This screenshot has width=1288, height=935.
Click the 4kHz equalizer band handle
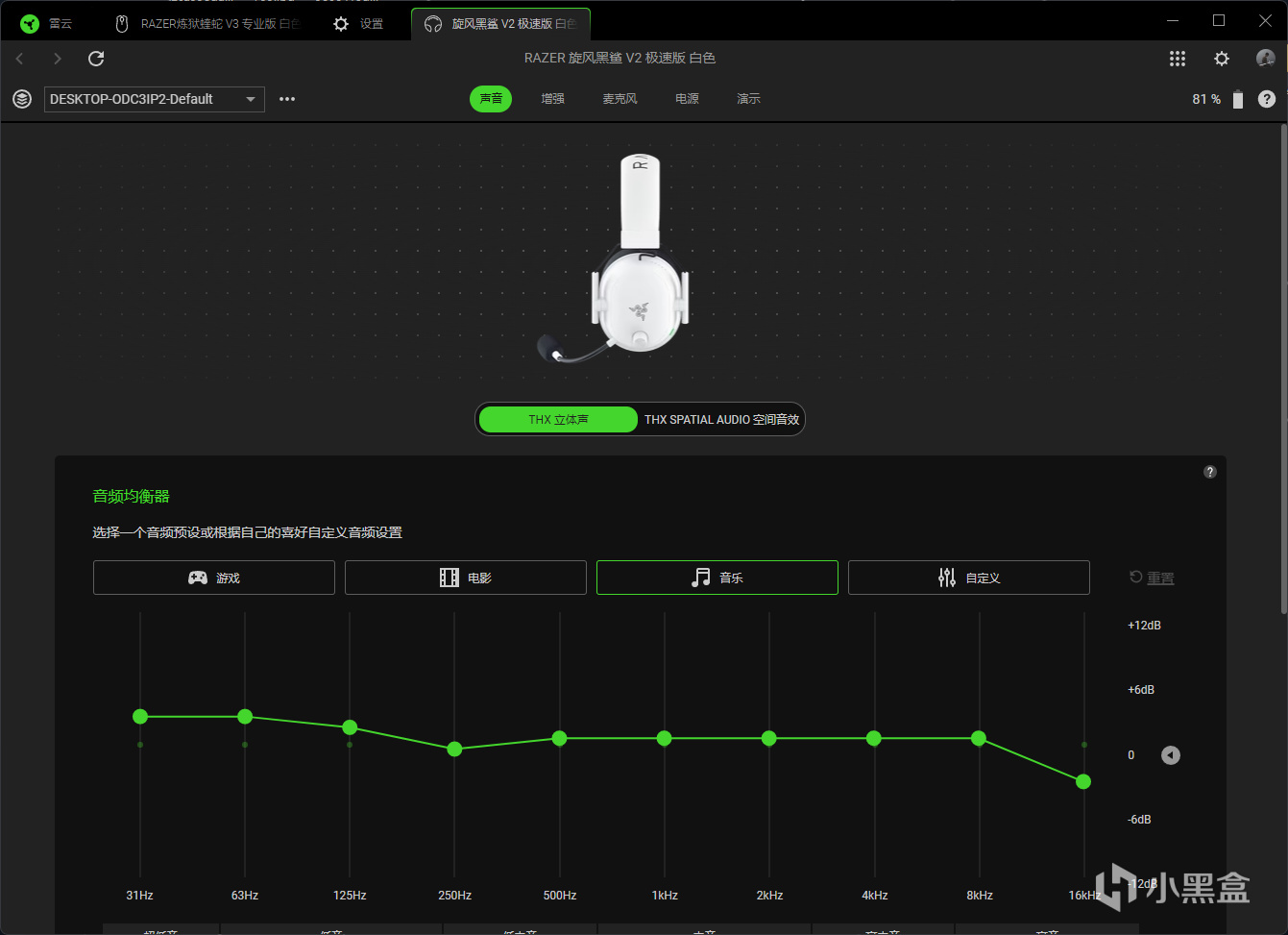click(x=874, y=738)
